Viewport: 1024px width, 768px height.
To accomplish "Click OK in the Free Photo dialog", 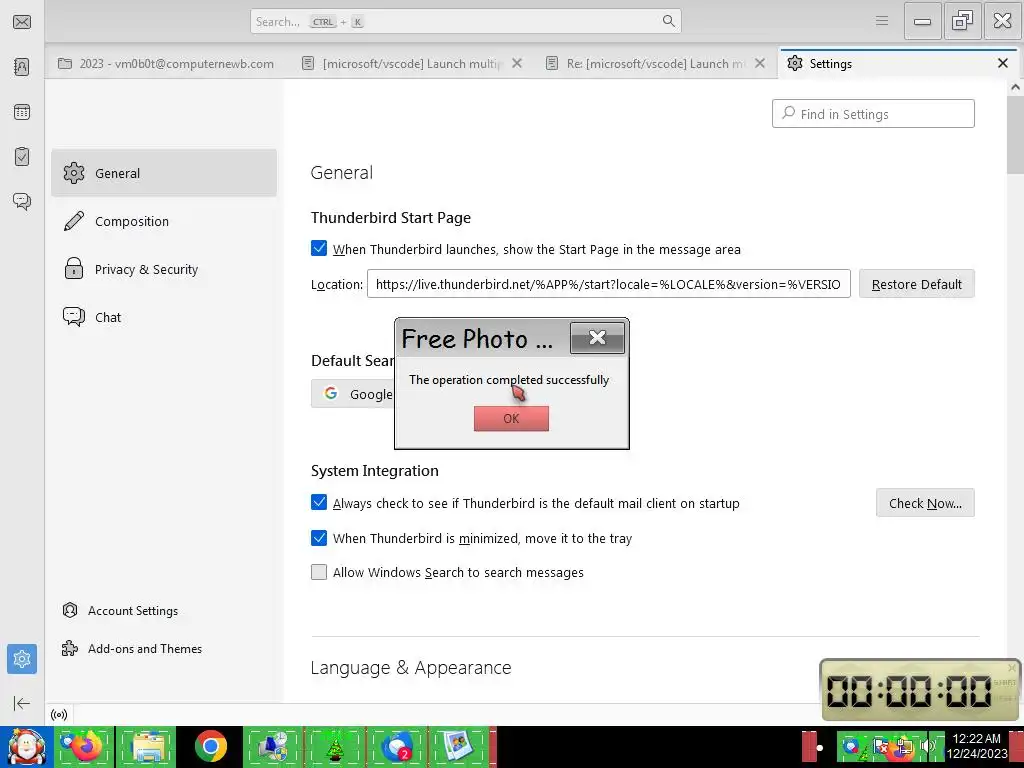I will [511, 419].
